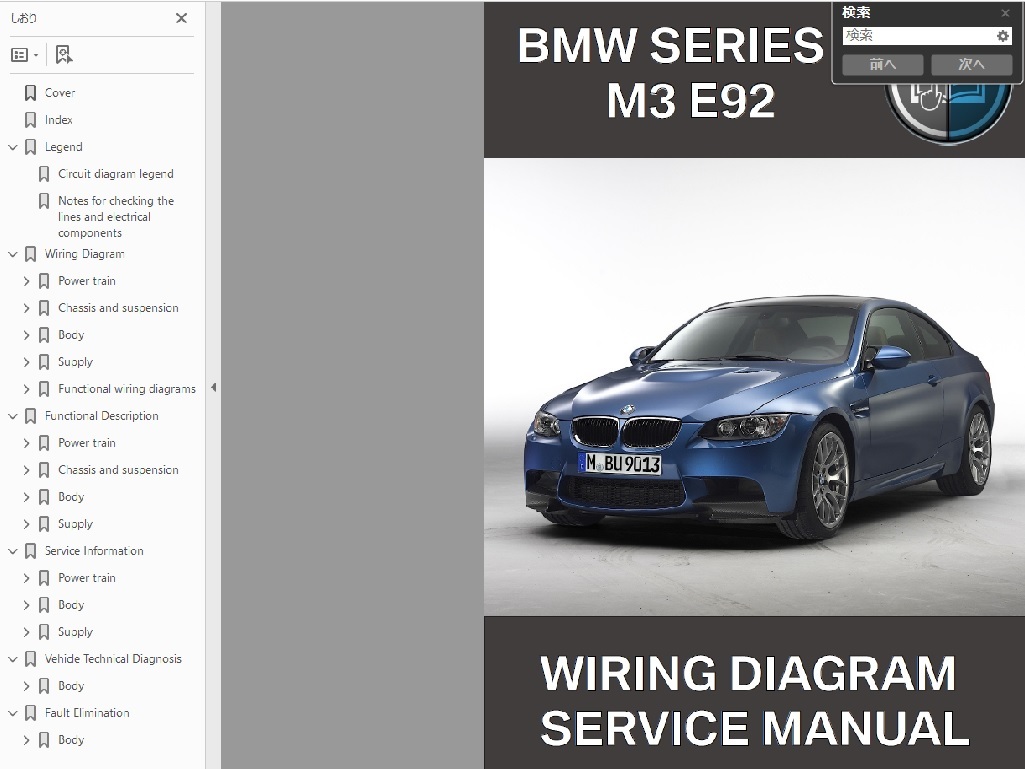Expand Supply under Service Information
This screenshot has width=1025, height=769.
pos(26,632)
